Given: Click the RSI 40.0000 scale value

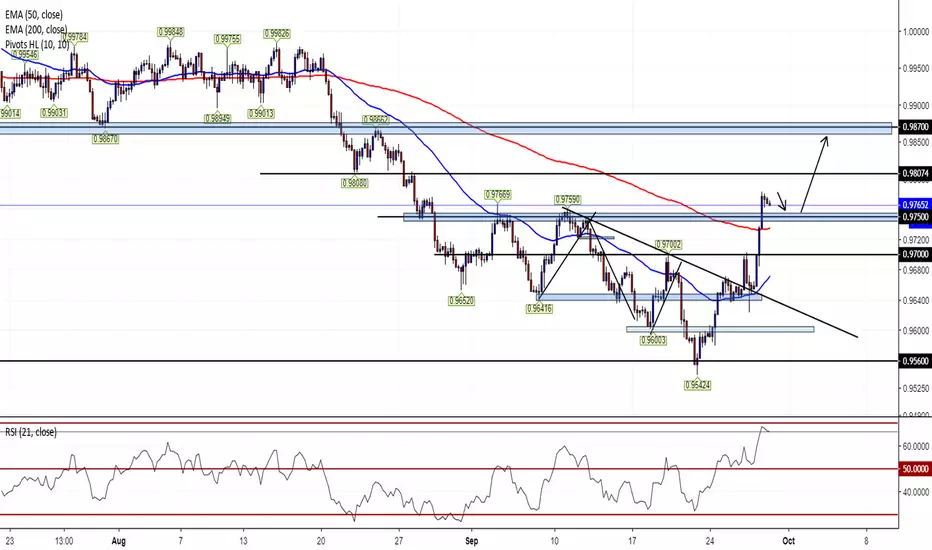Looking at the screenshot, I should [x=916, y=492].
